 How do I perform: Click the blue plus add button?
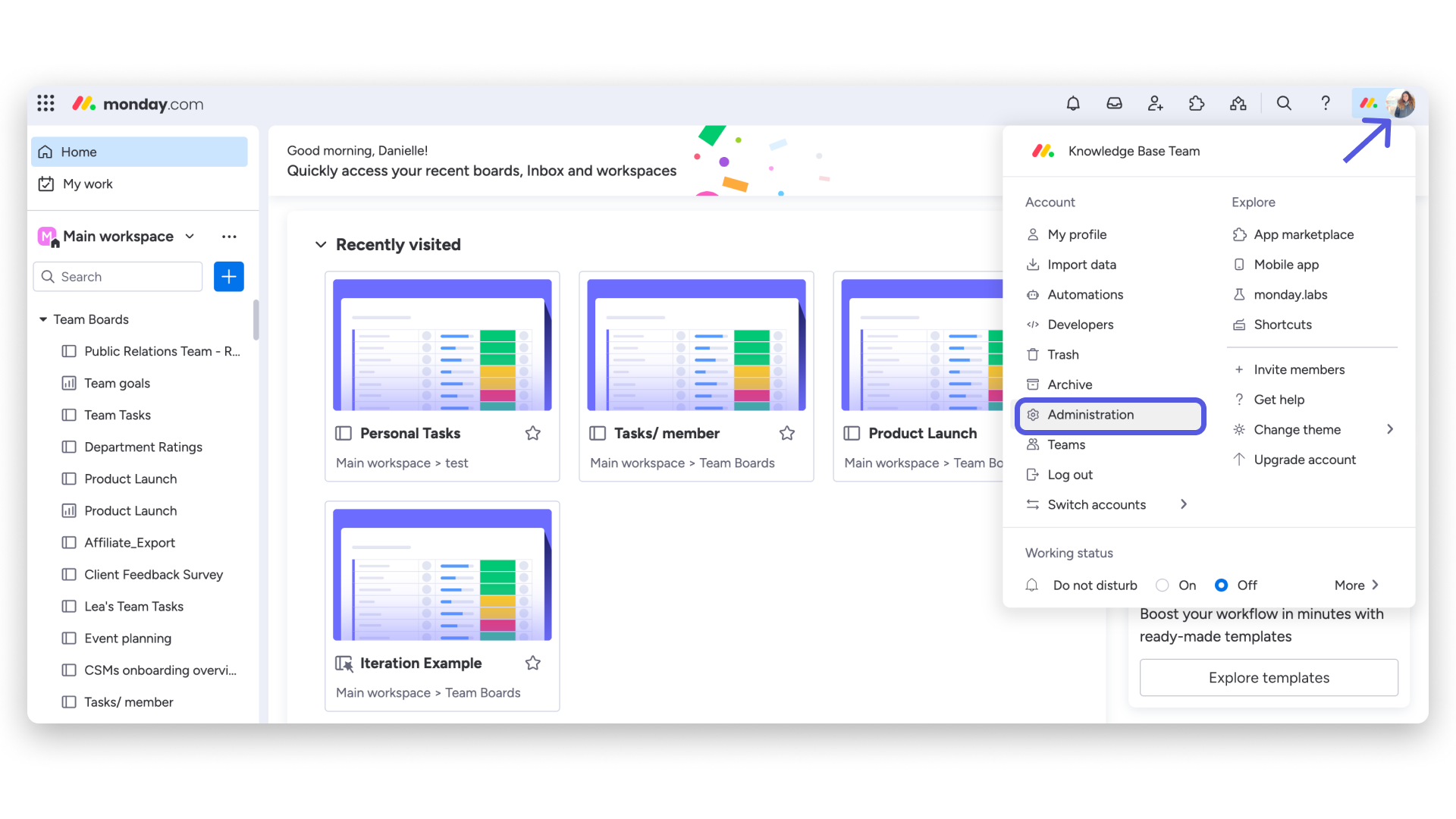(x=229, y=277)
